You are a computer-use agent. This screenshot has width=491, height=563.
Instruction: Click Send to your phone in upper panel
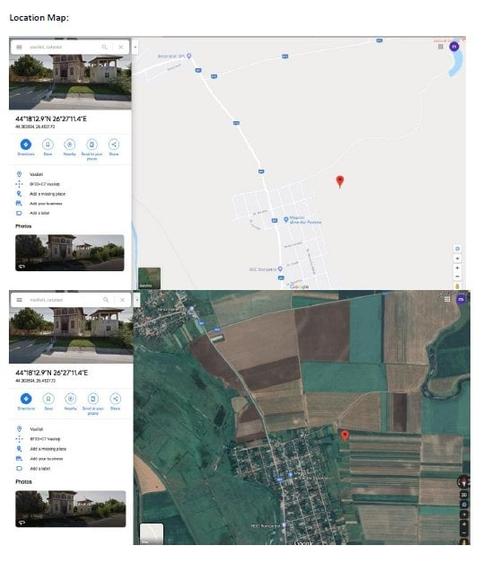coord(92,149)
